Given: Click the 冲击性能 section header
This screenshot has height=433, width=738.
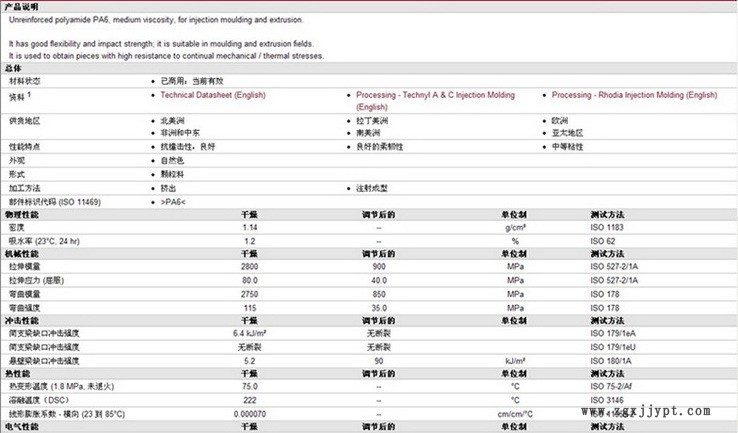Looking at the screenshot, I should (21, 320).
